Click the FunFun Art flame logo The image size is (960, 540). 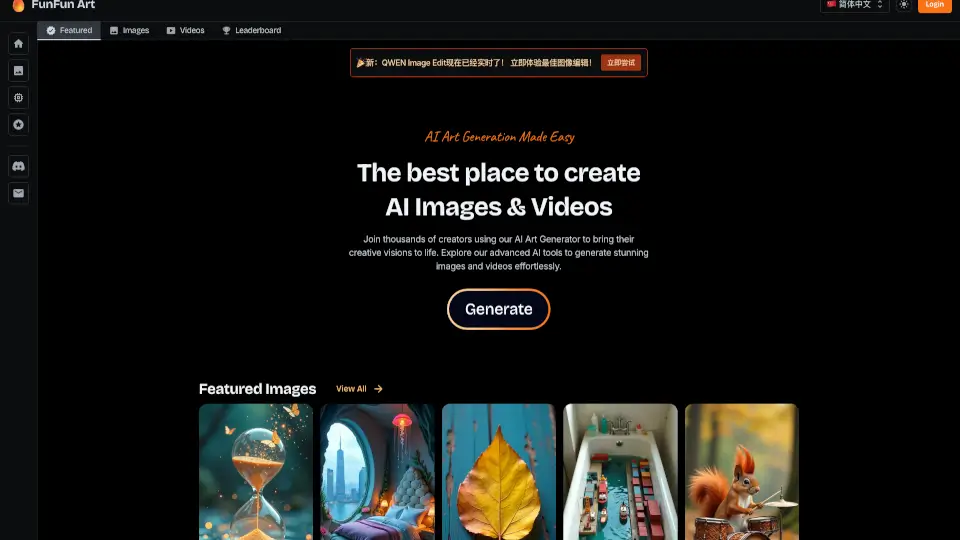pos(18,6)
